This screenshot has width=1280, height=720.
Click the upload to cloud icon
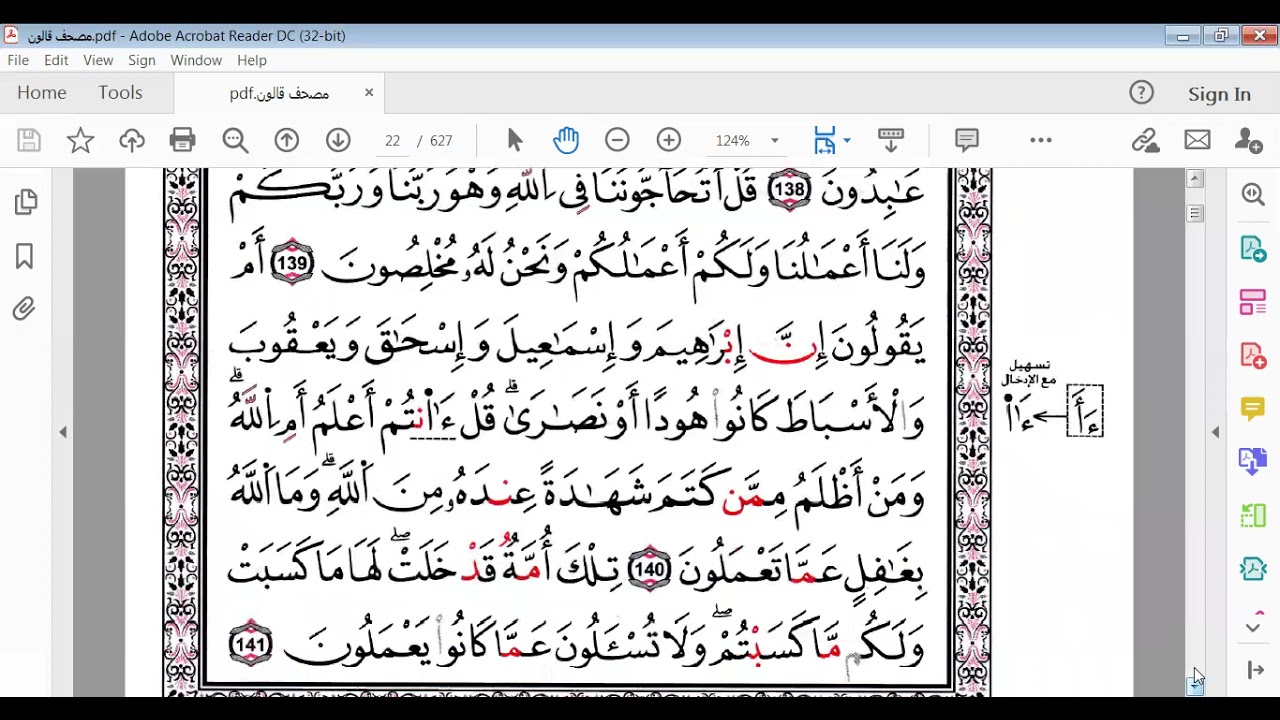pos(132,140)
